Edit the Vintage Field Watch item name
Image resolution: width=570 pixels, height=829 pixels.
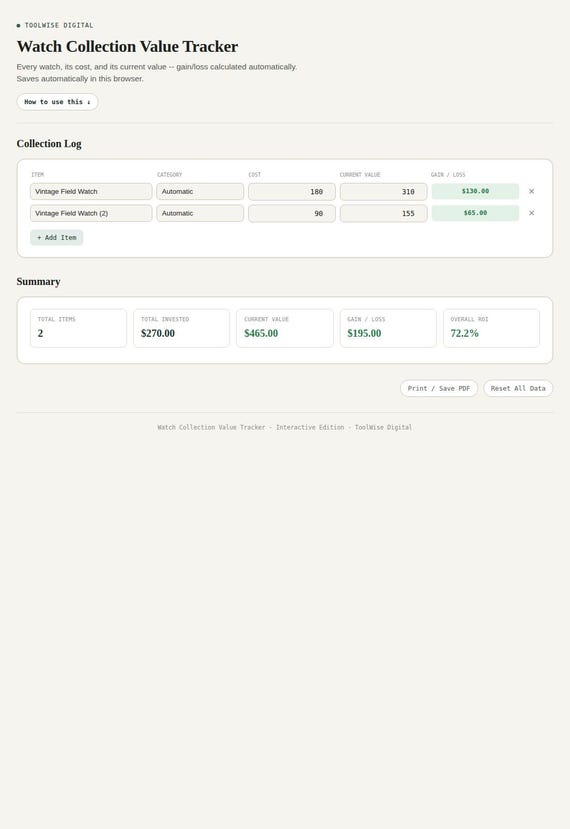coord(91,191)
